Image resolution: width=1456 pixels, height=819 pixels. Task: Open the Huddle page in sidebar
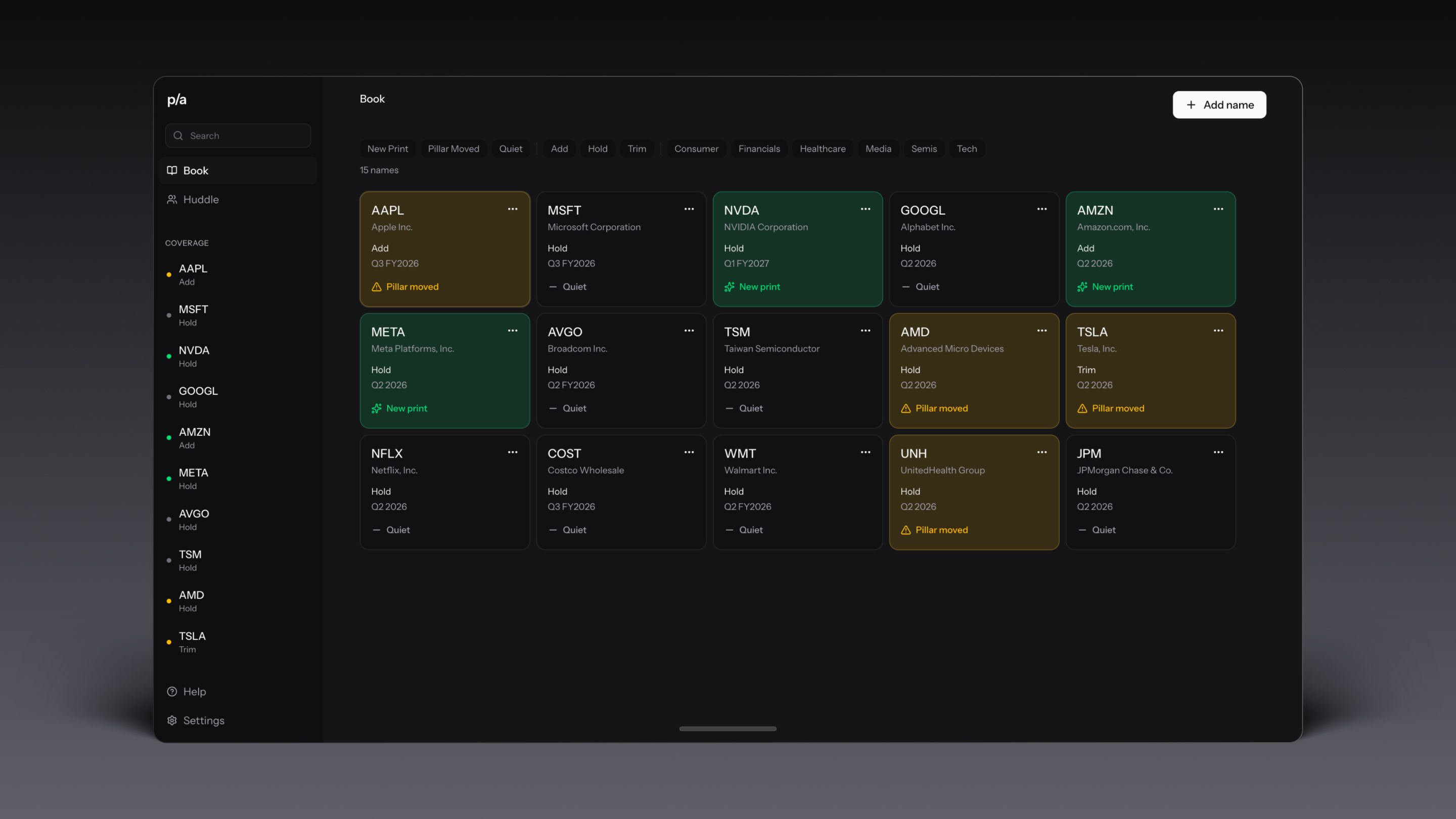pyautogui.click(x=238, y=200)
